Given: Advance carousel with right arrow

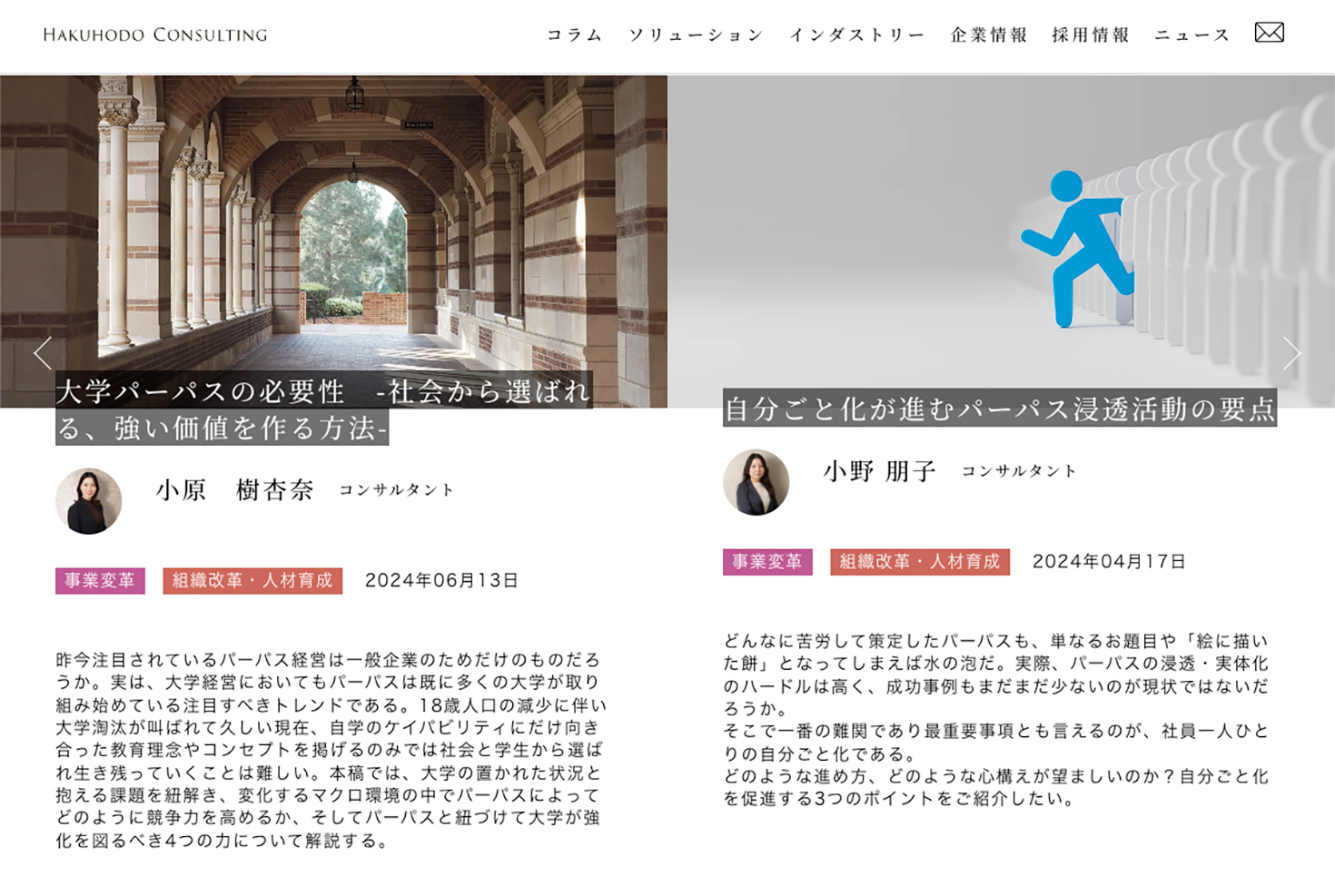Looking at the screenshot, I should pyautogui.click(x=1290, y=352).
